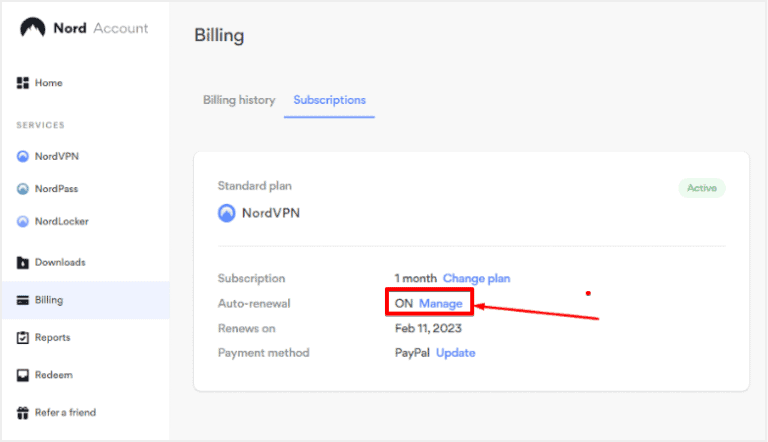Image resolution: width=768 pixels, height=442 pixels.
Task: Open the NordLocker service icon
Action: point(23,221)
